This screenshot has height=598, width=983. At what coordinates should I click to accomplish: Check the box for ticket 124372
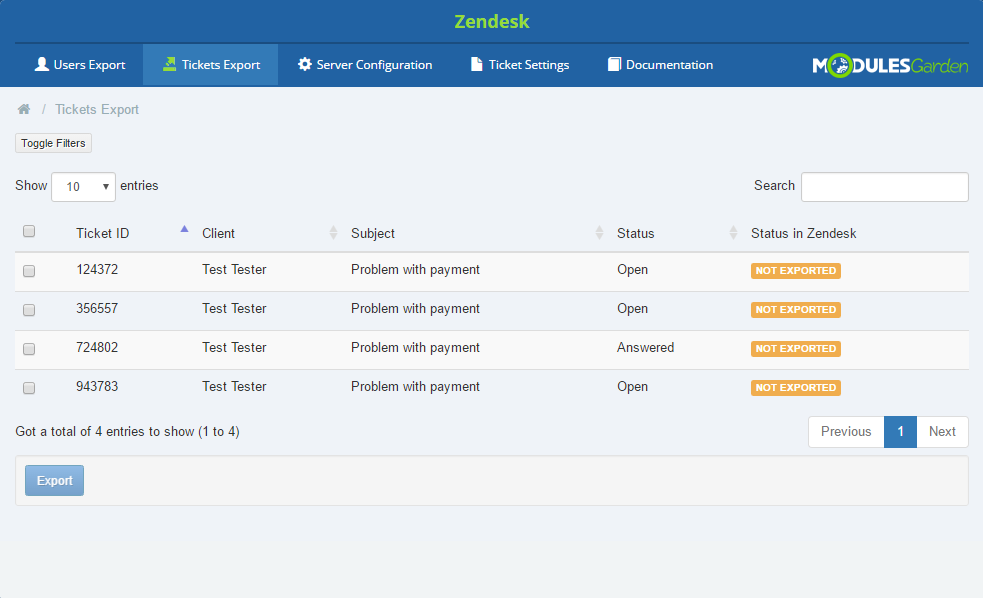[29, 271]
